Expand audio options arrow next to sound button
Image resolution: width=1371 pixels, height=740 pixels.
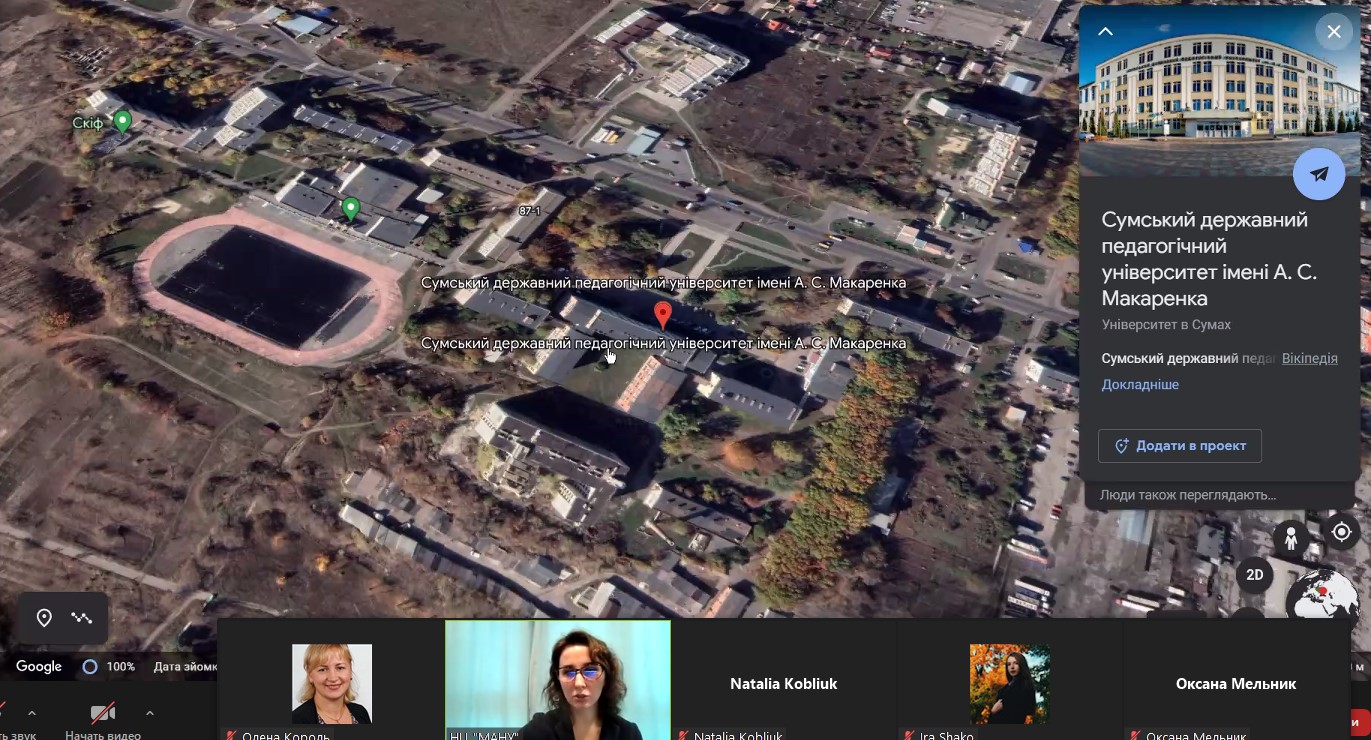point(31,713)
